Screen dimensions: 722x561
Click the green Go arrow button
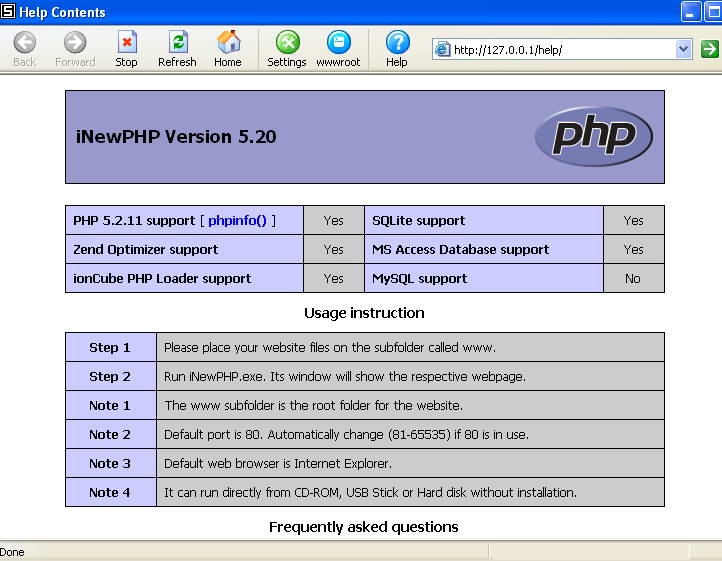(x=710, y=49)
